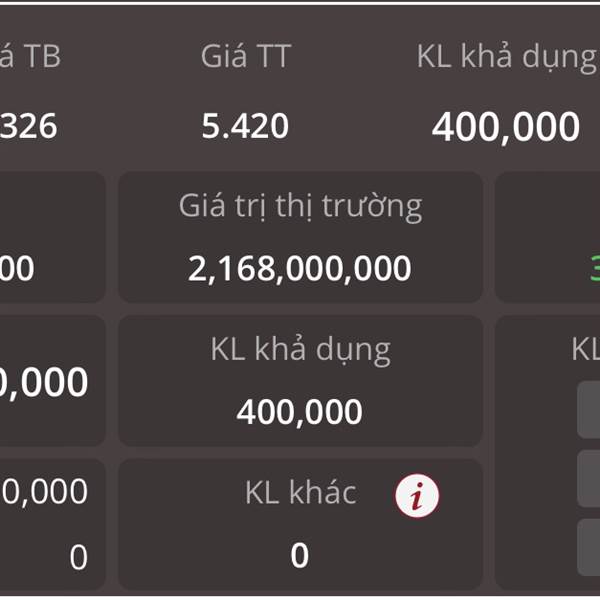Select the KL khả dụng label inside the middle card
The image size is (600, 600).
tap(300, 350)
